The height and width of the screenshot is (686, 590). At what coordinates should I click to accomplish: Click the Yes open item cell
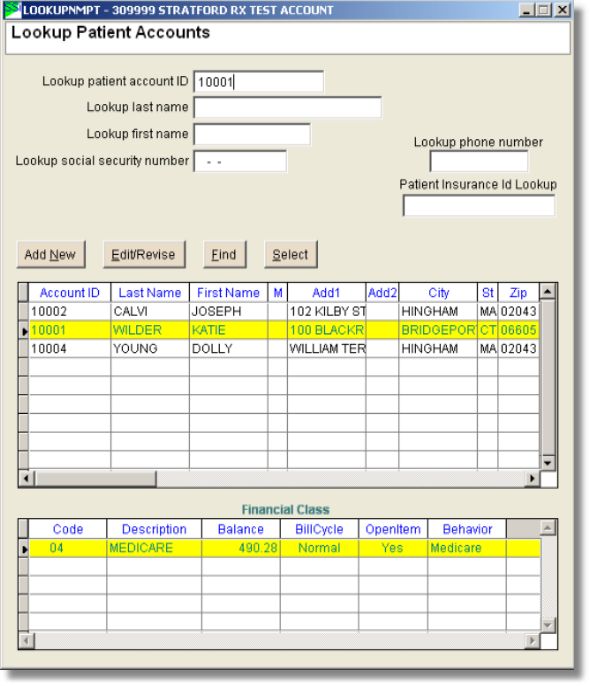[393, 548]
